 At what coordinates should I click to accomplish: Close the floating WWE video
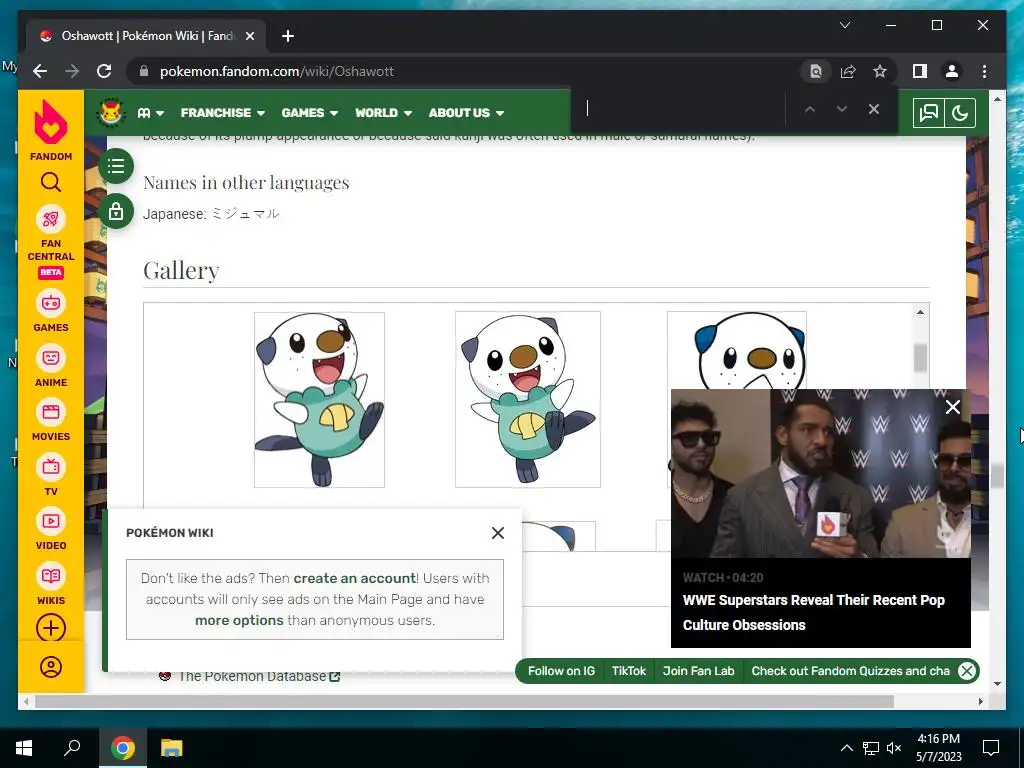[953, 407]
